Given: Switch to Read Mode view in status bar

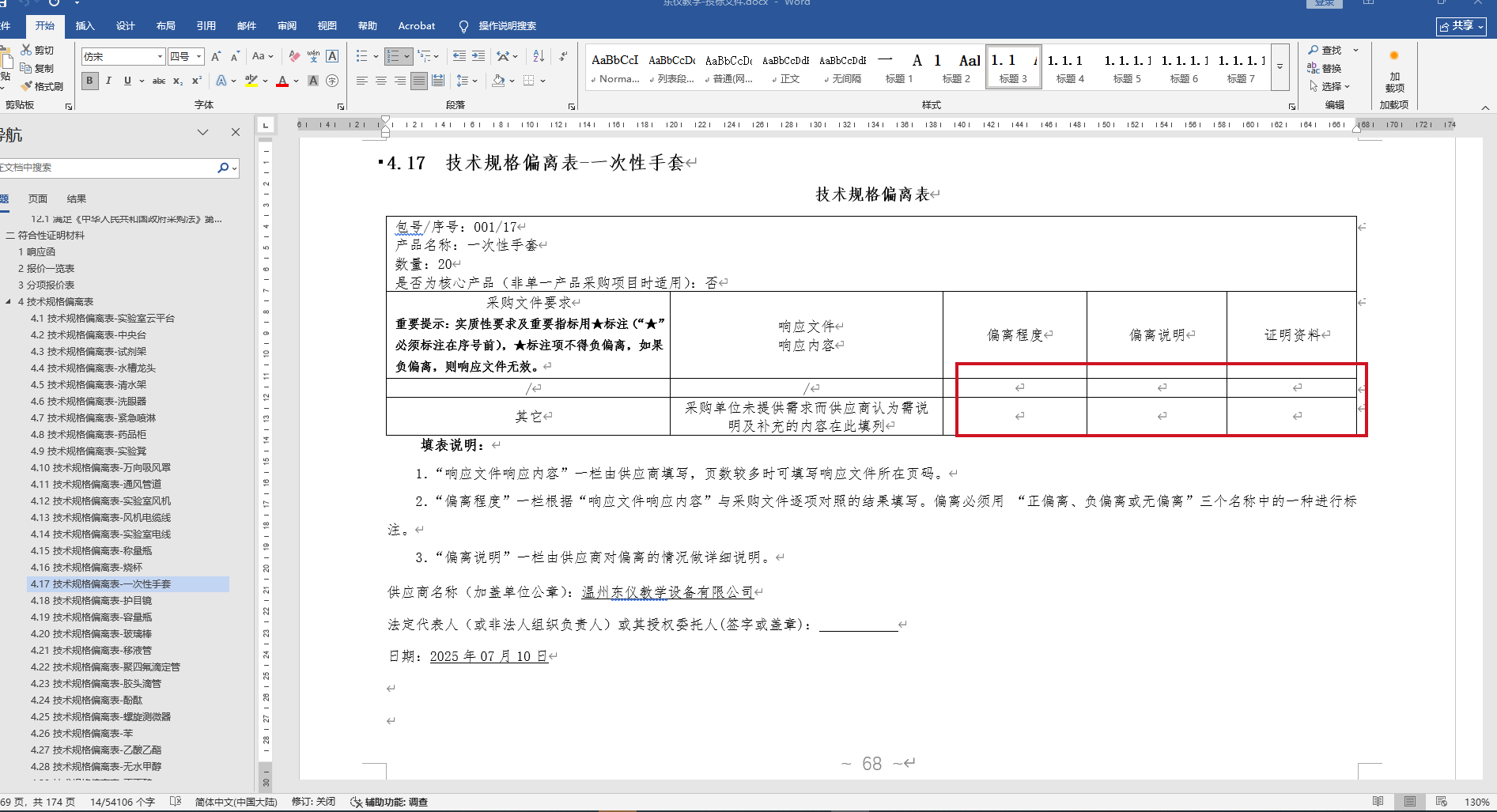Looking at the screenshot, I should [x=1378, y=802].
